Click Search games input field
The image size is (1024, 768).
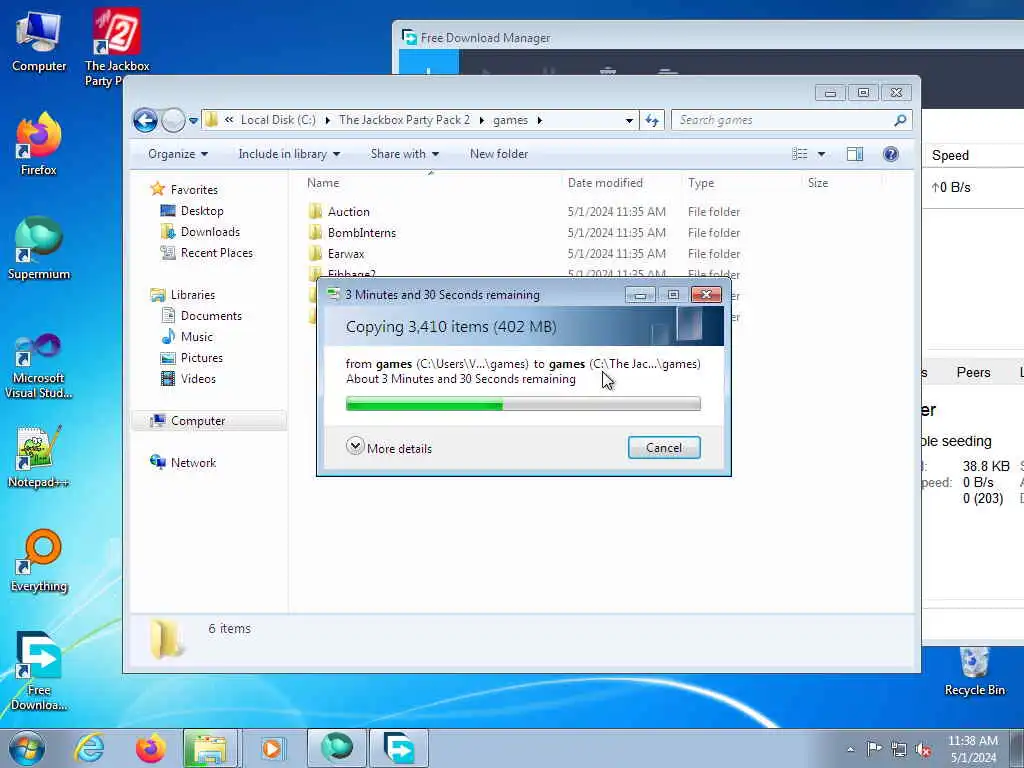[784, 120]
